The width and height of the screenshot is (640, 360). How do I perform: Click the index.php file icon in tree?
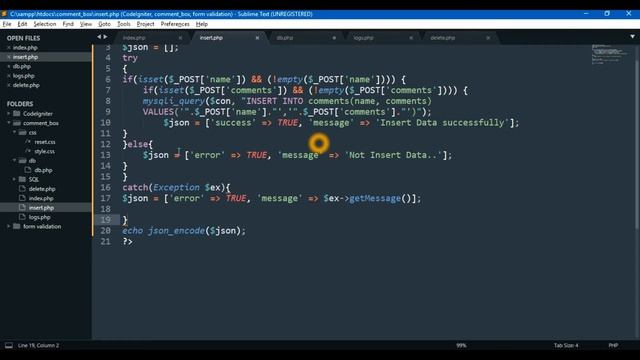pyautogui.click(x=22, y=198)
